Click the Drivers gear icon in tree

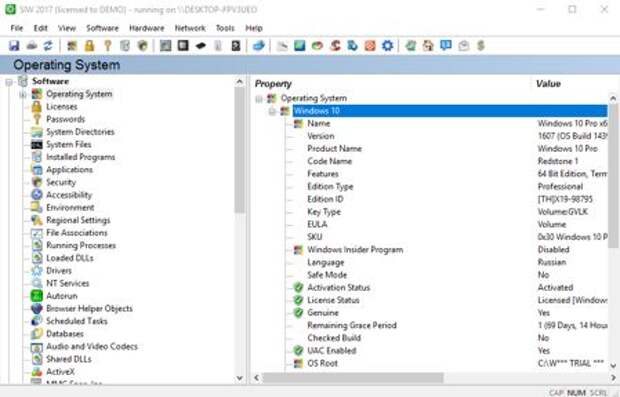pos(37,270)
